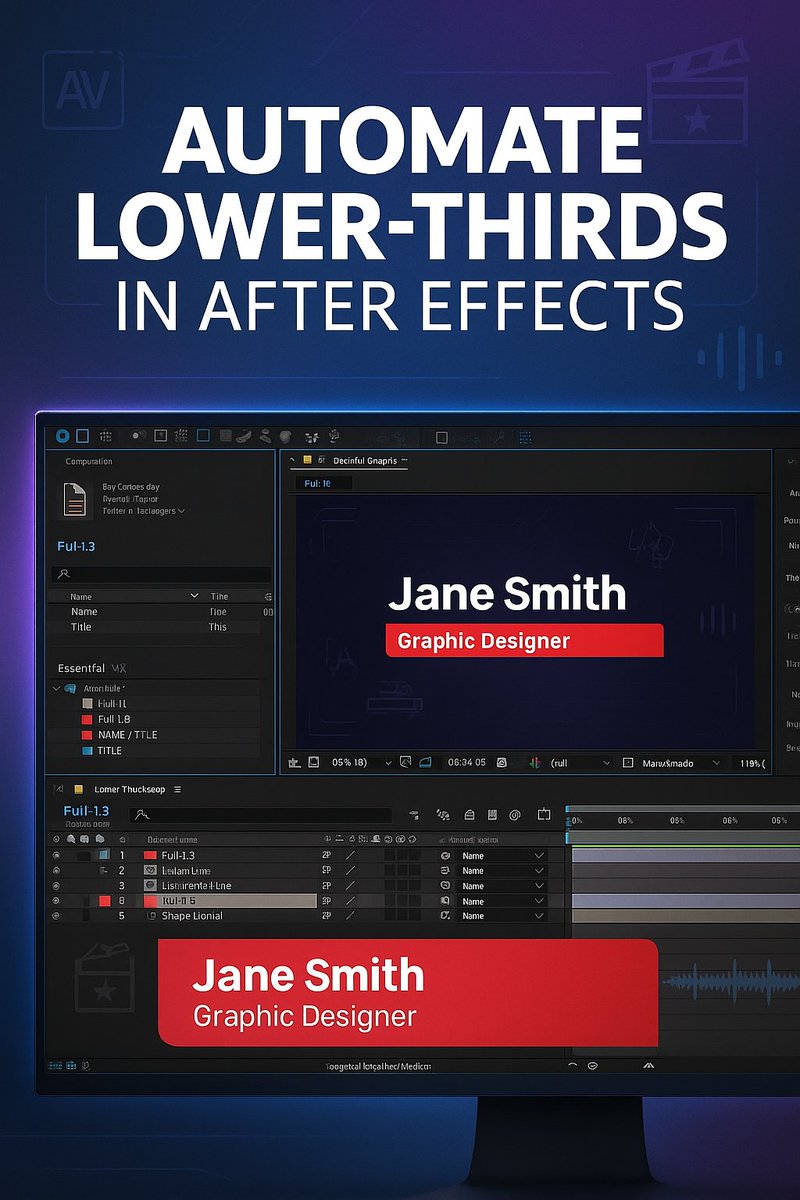
Task: Click the Tine column header in the project list
Action: [x=219, y=596]
